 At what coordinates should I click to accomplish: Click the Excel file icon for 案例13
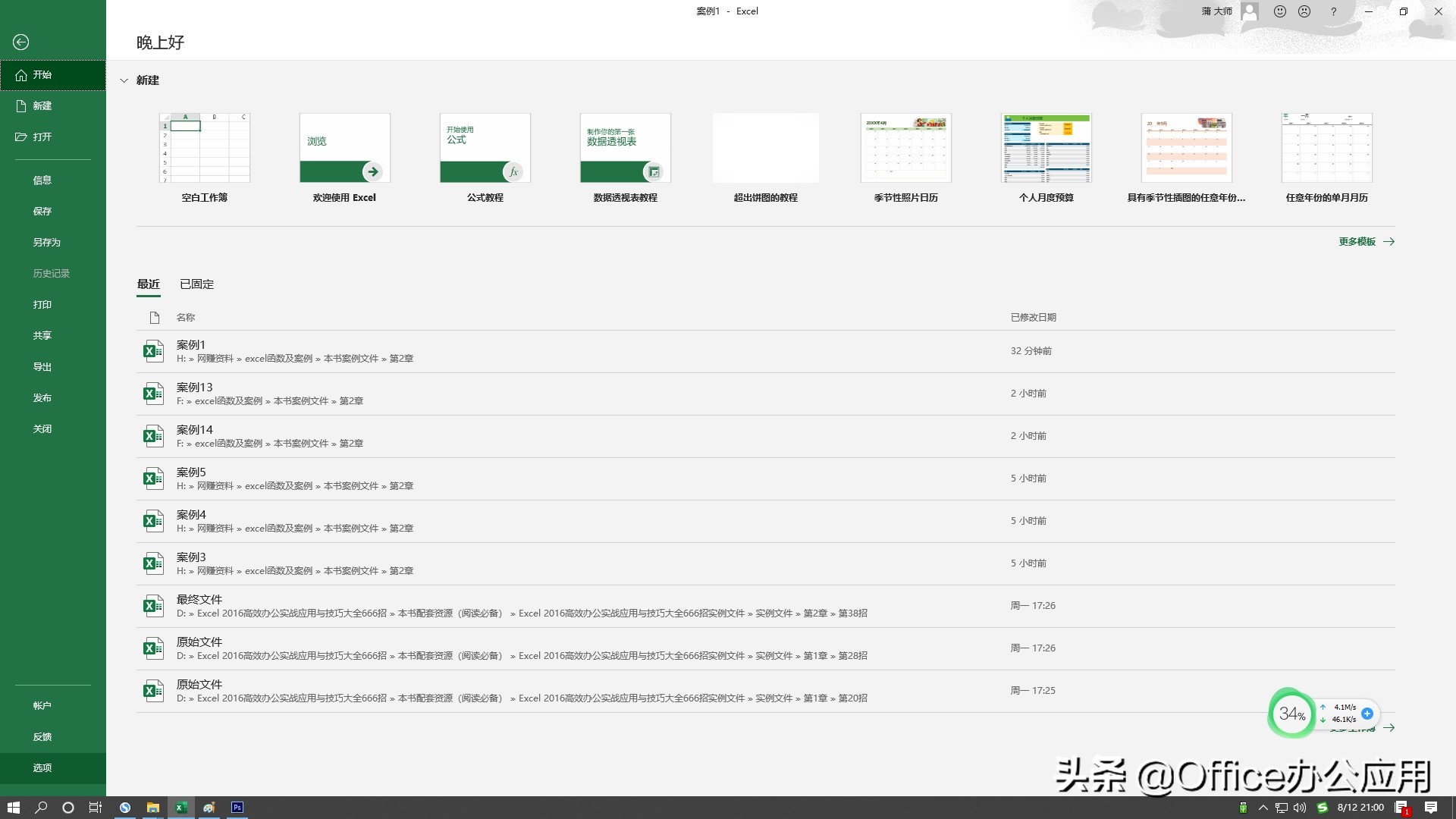[x=154, y=394]
